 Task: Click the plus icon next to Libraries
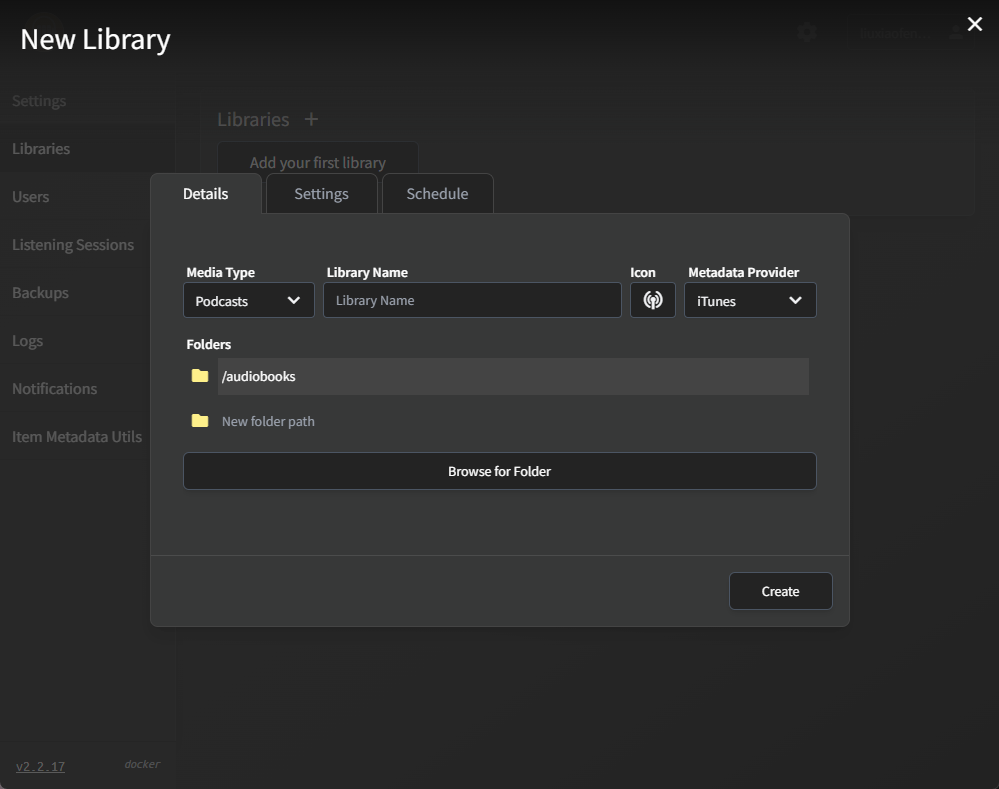pyautogui.click(x=311, y=119)
